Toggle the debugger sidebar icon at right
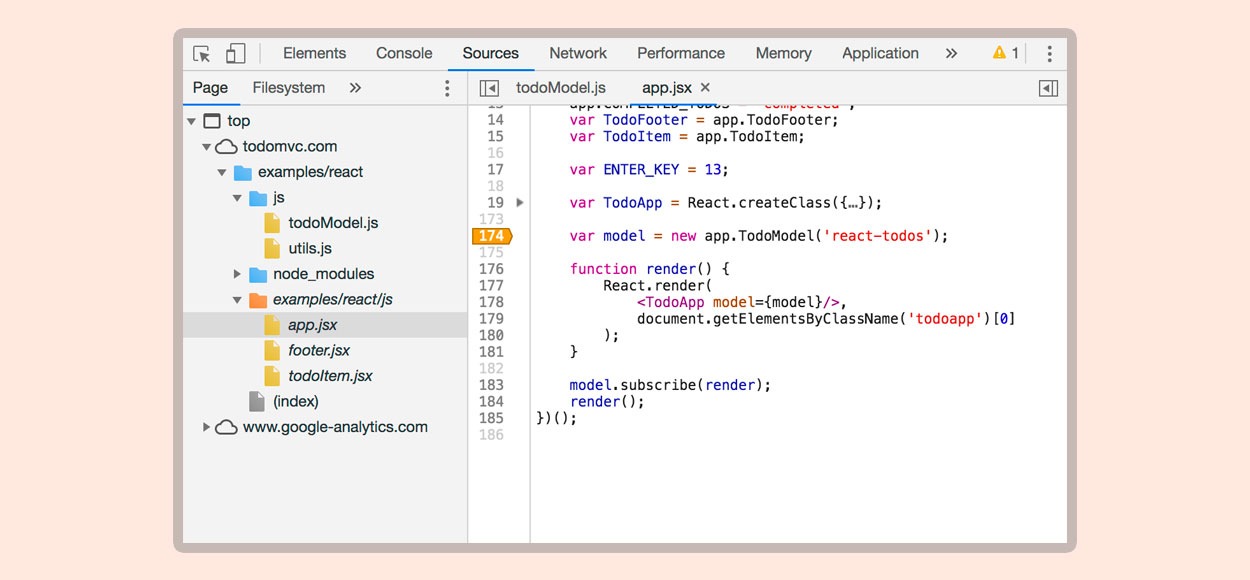1250x580 pixels. pos(1048,88)
